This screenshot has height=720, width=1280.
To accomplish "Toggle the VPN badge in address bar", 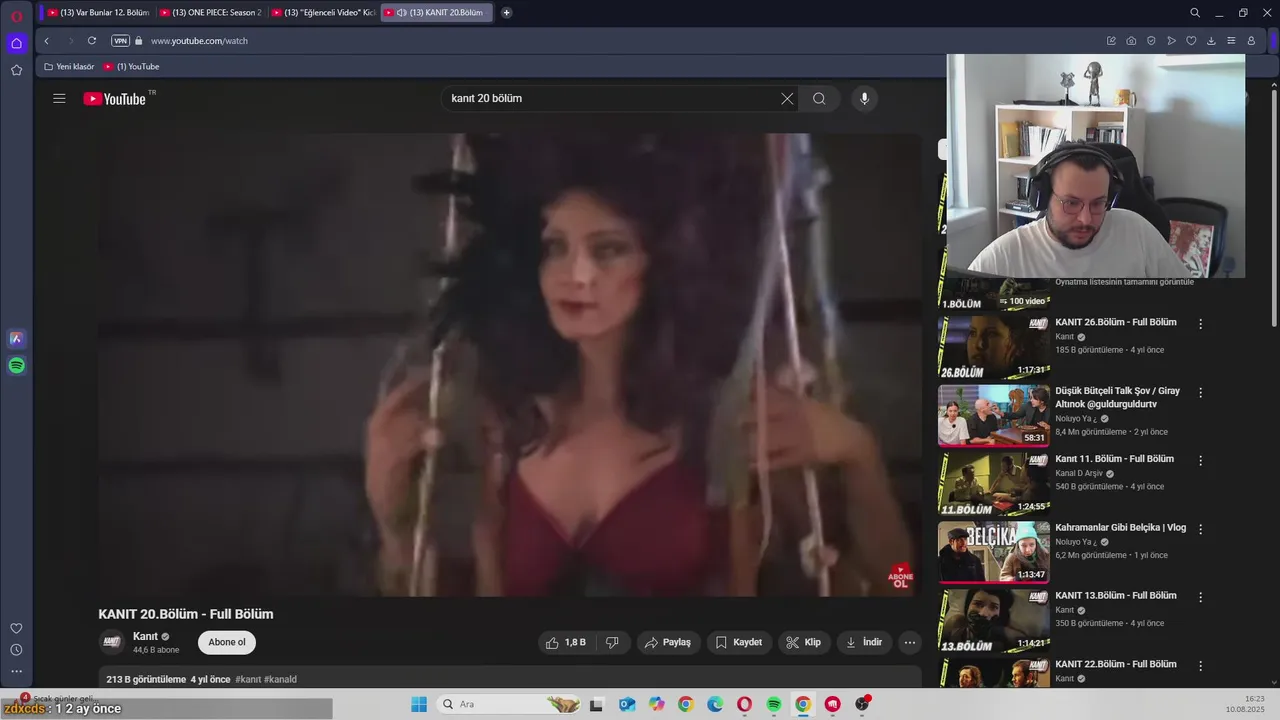I will 120,41.
